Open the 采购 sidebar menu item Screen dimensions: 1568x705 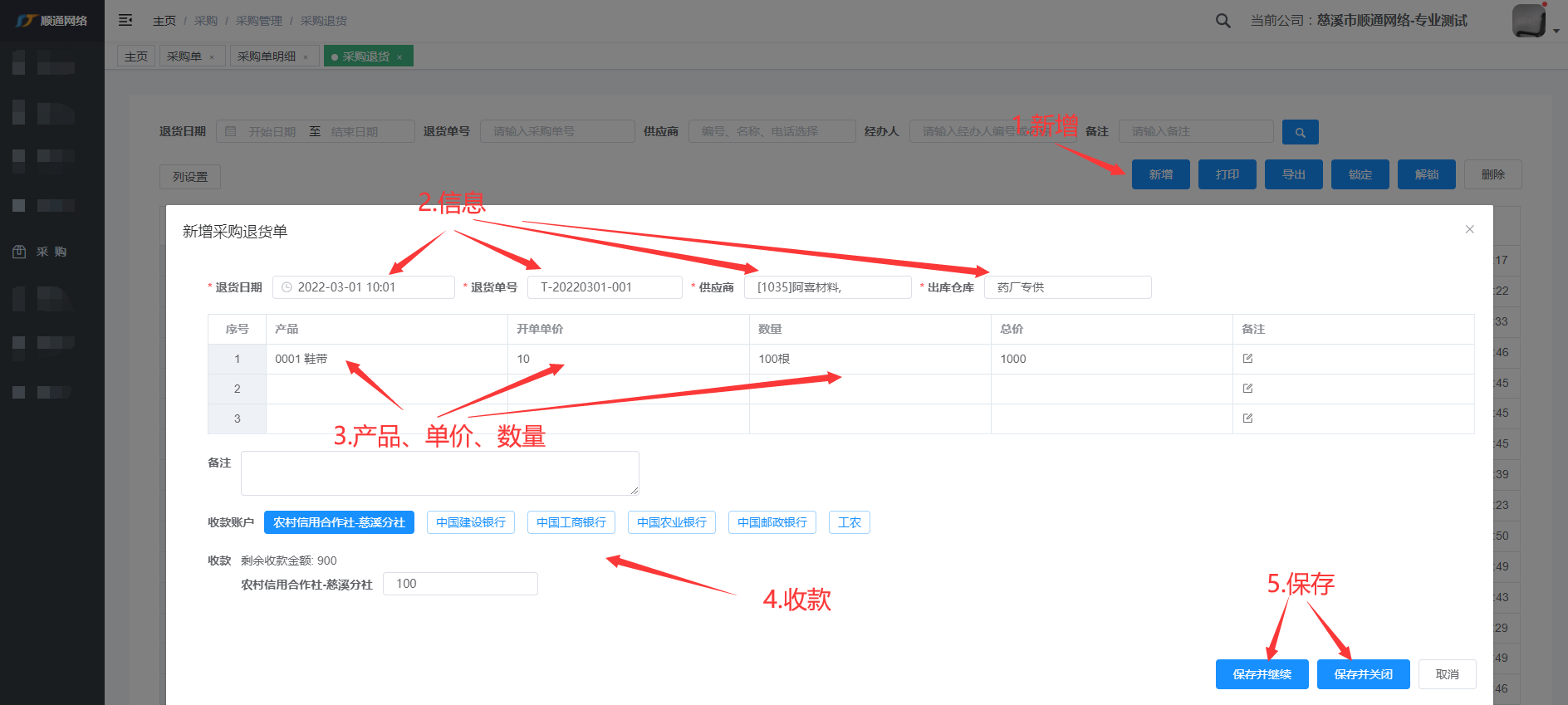tap(51, 252)
